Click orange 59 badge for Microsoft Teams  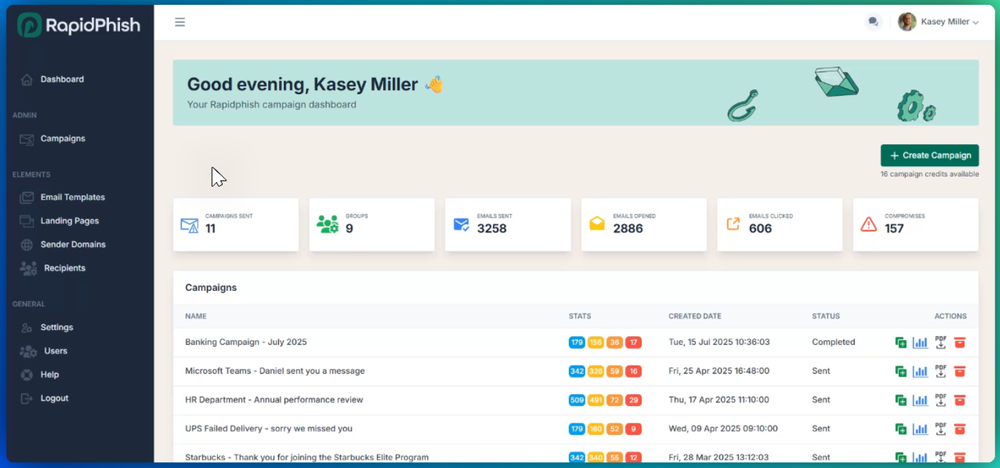point(615,371)
